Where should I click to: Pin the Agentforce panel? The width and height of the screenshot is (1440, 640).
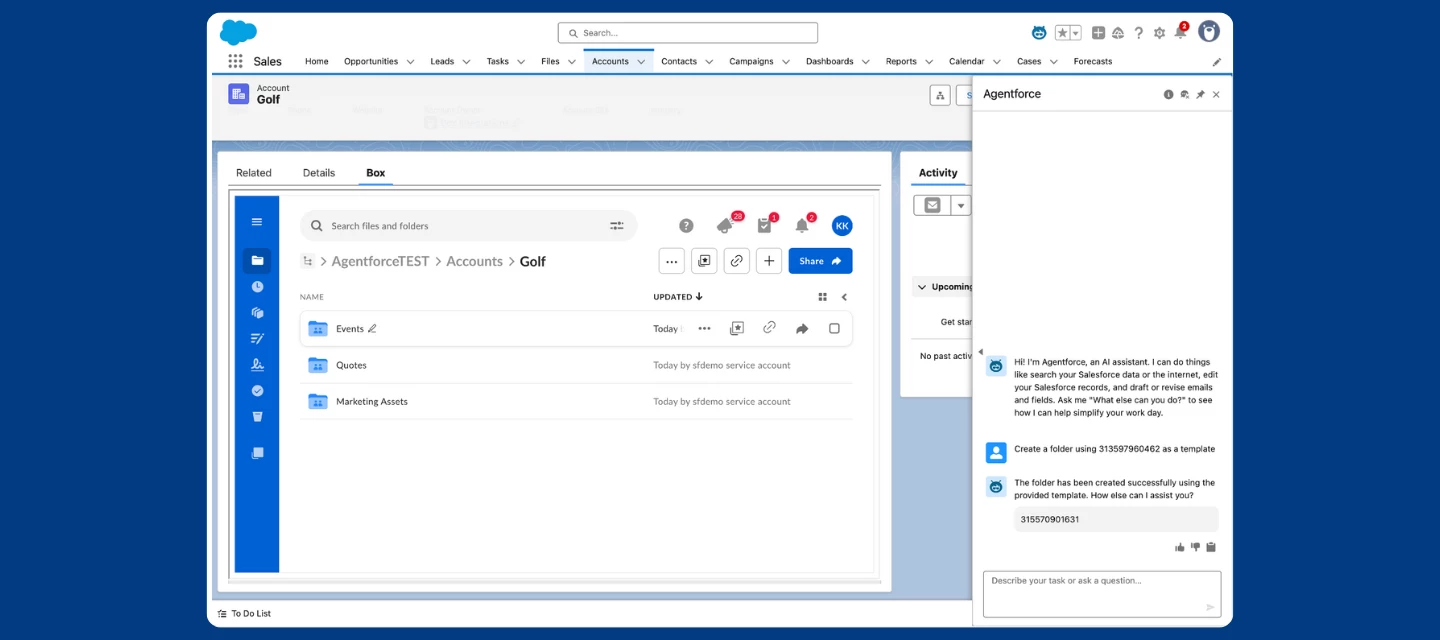tap(1200, 94)
